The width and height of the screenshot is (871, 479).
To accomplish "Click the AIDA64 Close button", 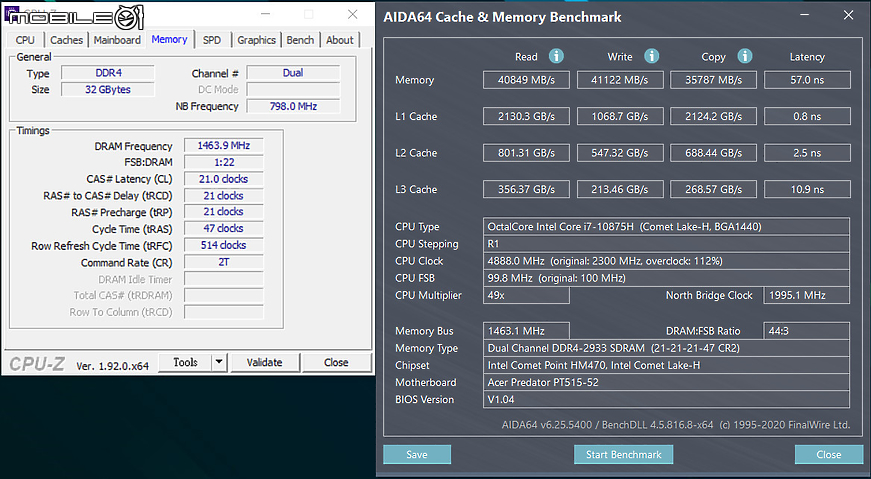I will 828,455.
